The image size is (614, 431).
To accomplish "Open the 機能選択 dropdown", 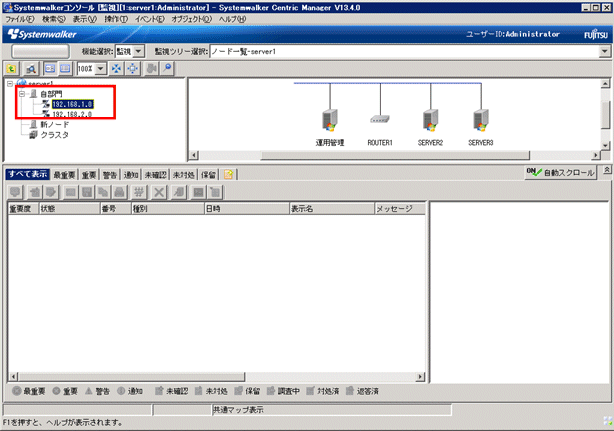I will point(139,50).
